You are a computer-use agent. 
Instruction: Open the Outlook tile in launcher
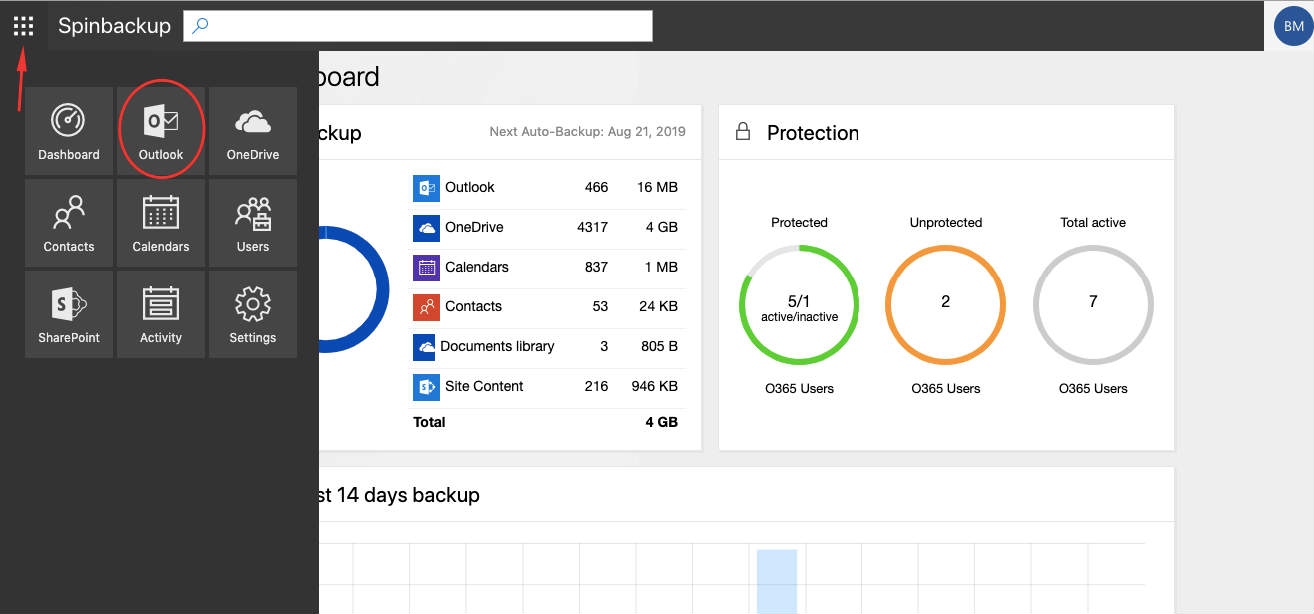coord(161,131)
